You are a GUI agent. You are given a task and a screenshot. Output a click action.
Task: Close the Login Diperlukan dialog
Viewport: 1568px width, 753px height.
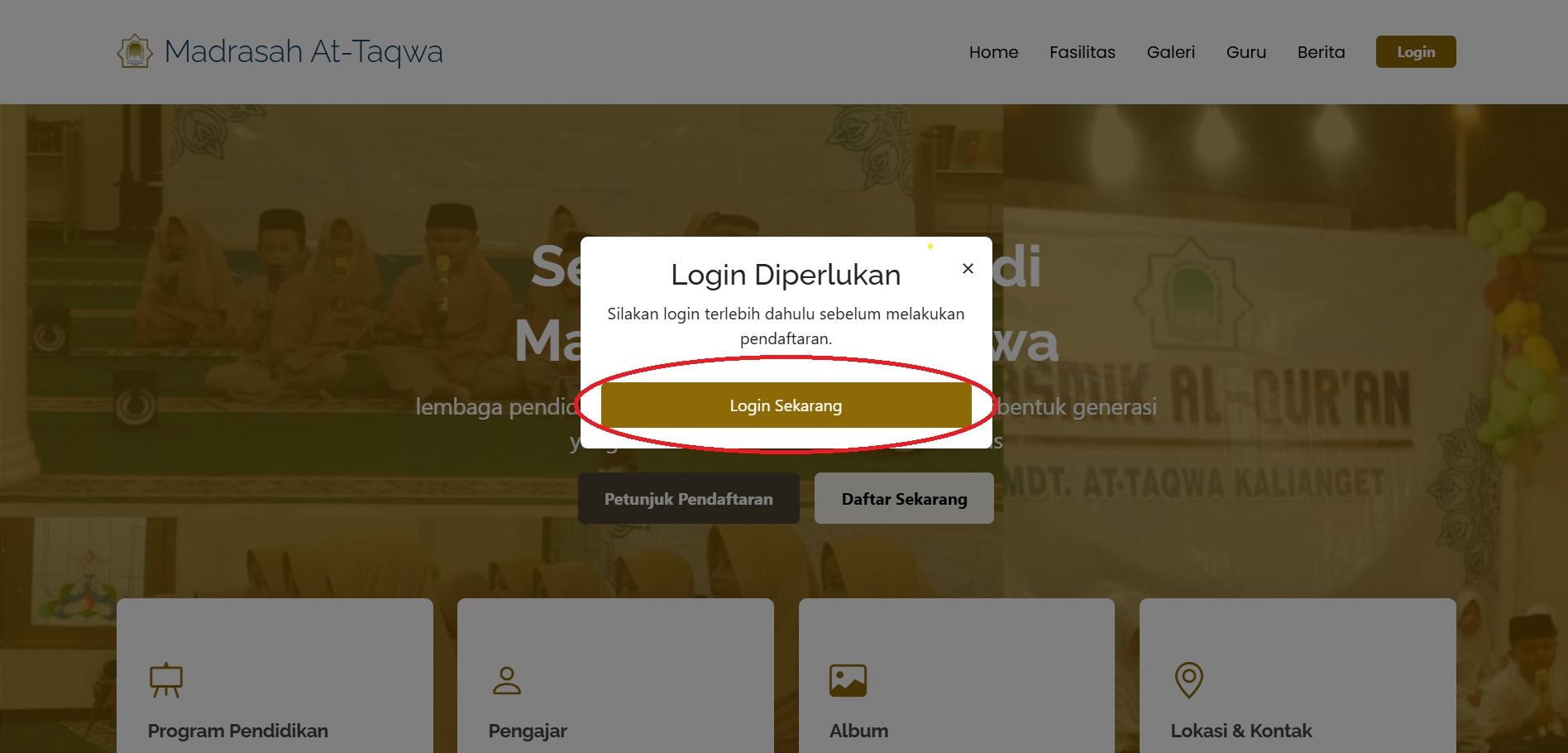tap(968, 269)
